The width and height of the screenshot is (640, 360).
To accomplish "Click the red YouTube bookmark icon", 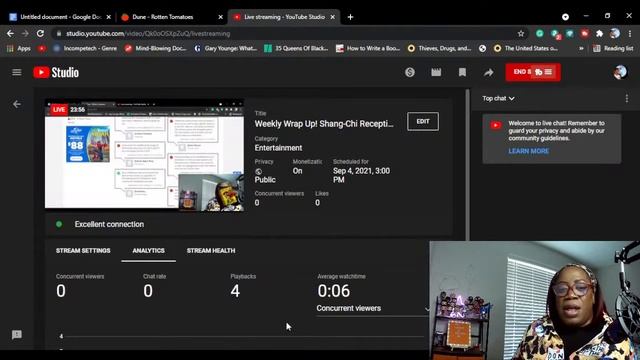I will click(x=42, y=48).
